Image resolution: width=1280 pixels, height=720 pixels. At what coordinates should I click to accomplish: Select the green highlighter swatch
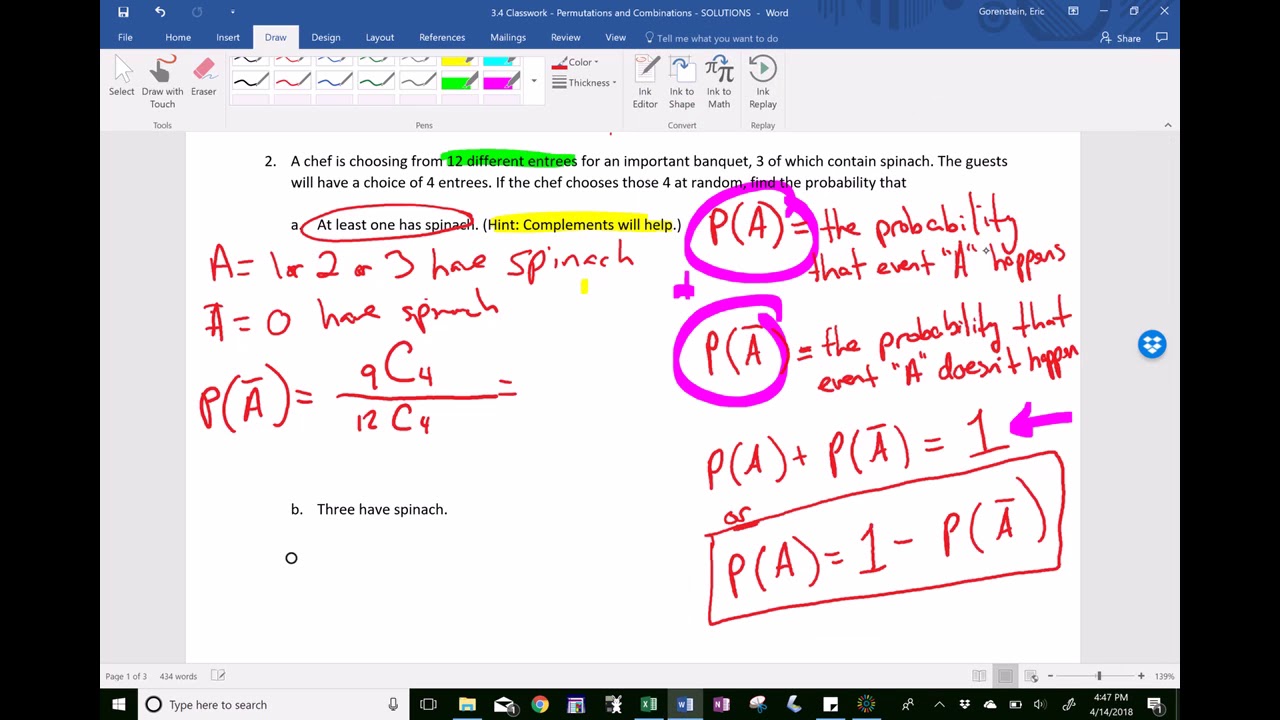coord(460,82)
